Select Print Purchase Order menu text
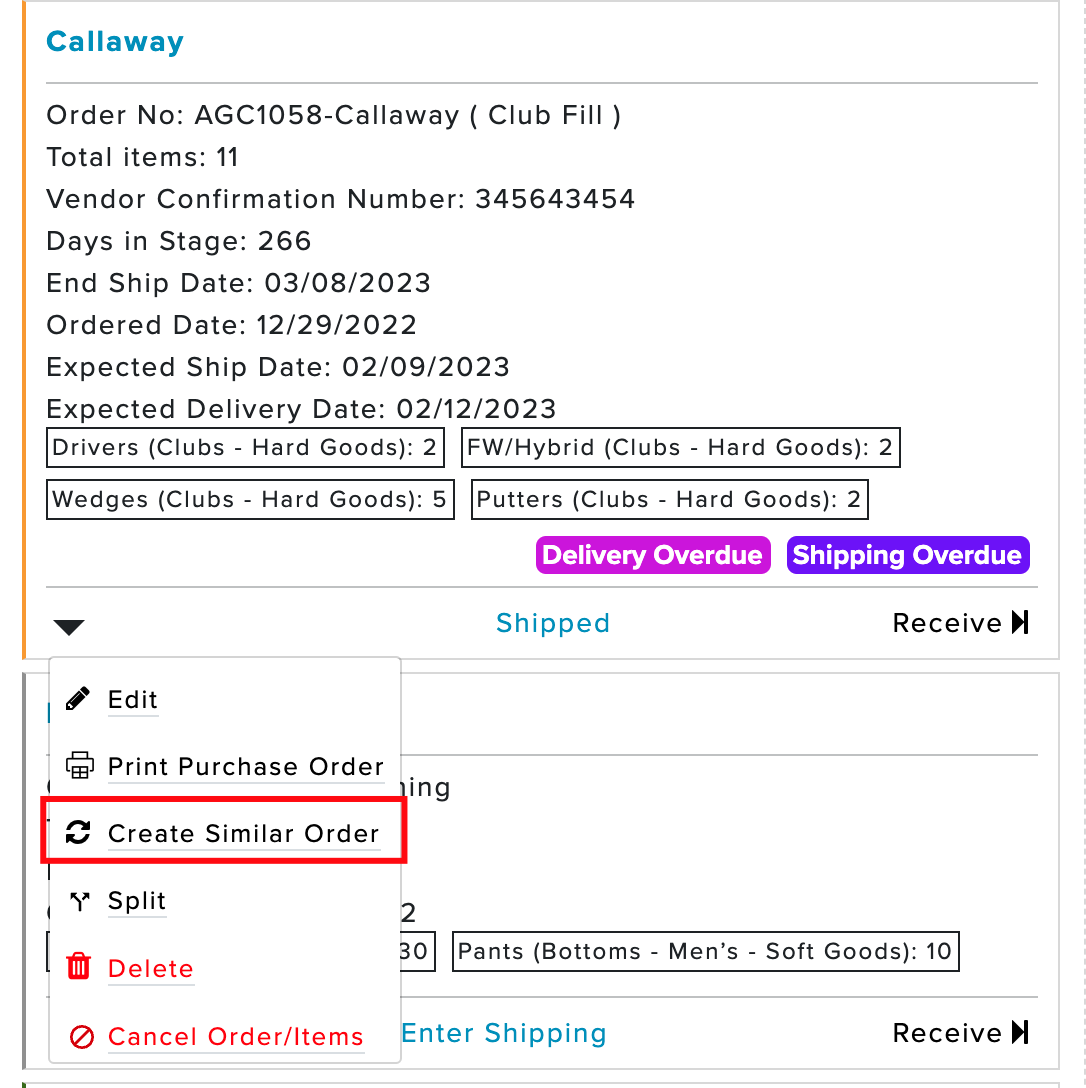Image resolution: width=1086 pixels, height=1088 pixels. [246, 767]
